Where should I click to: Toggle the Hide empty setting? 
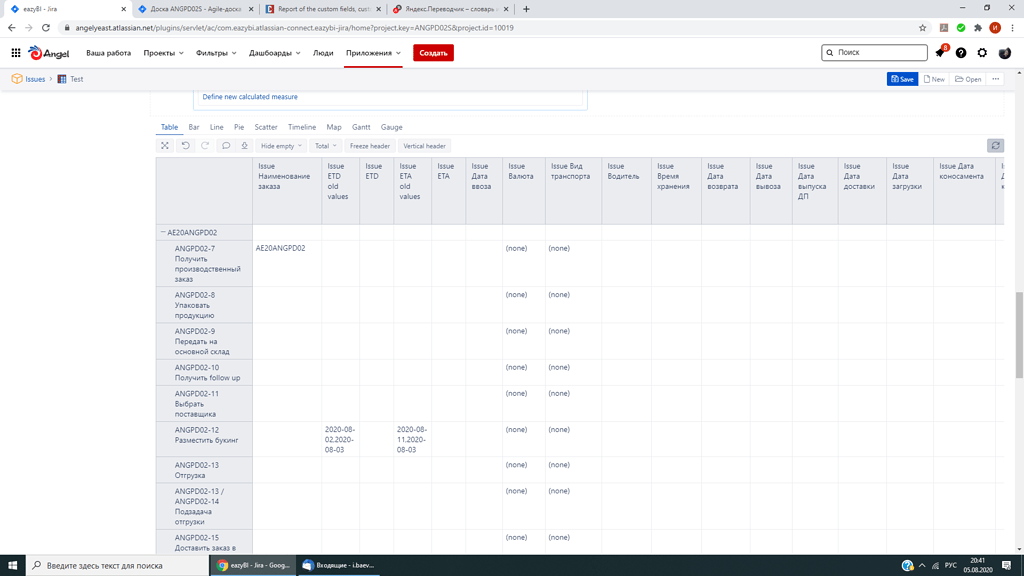coord(277,145)
